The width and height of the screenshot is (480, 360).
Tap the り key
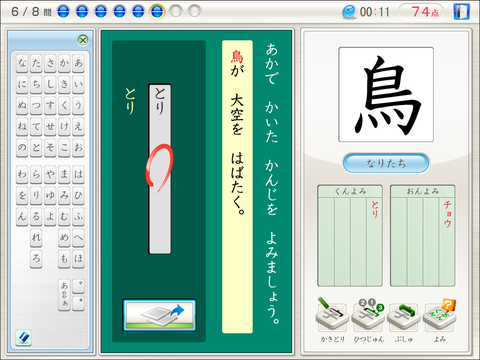[36, 195]
